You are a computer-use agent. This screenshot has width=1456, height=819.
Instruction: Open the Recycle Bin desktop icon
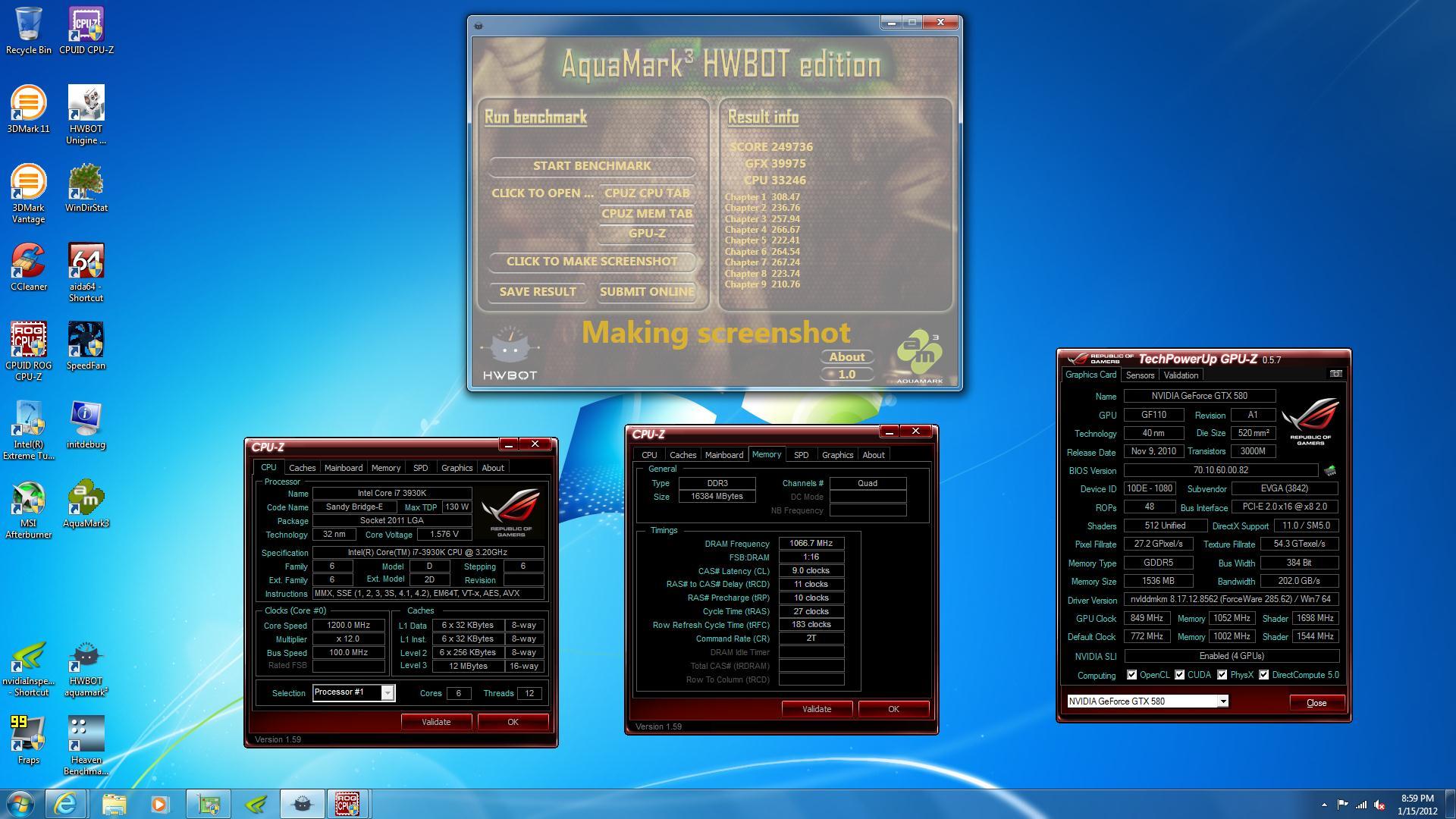29,30
